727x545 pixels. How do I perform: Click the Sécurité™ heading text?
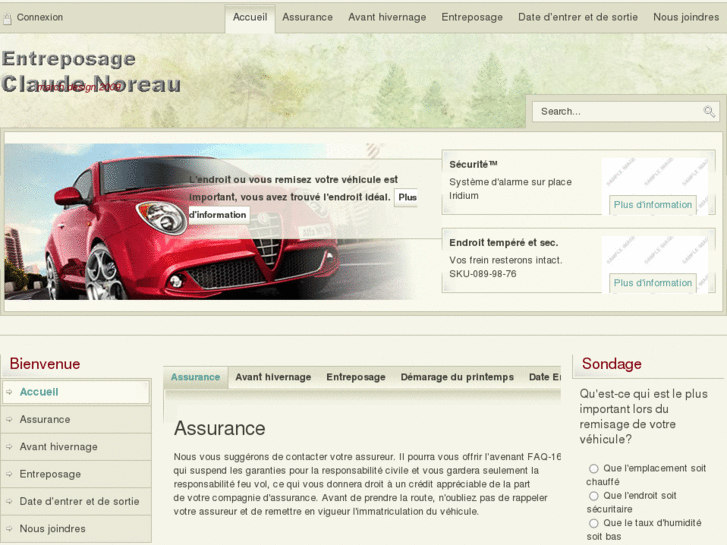point(473,164)
